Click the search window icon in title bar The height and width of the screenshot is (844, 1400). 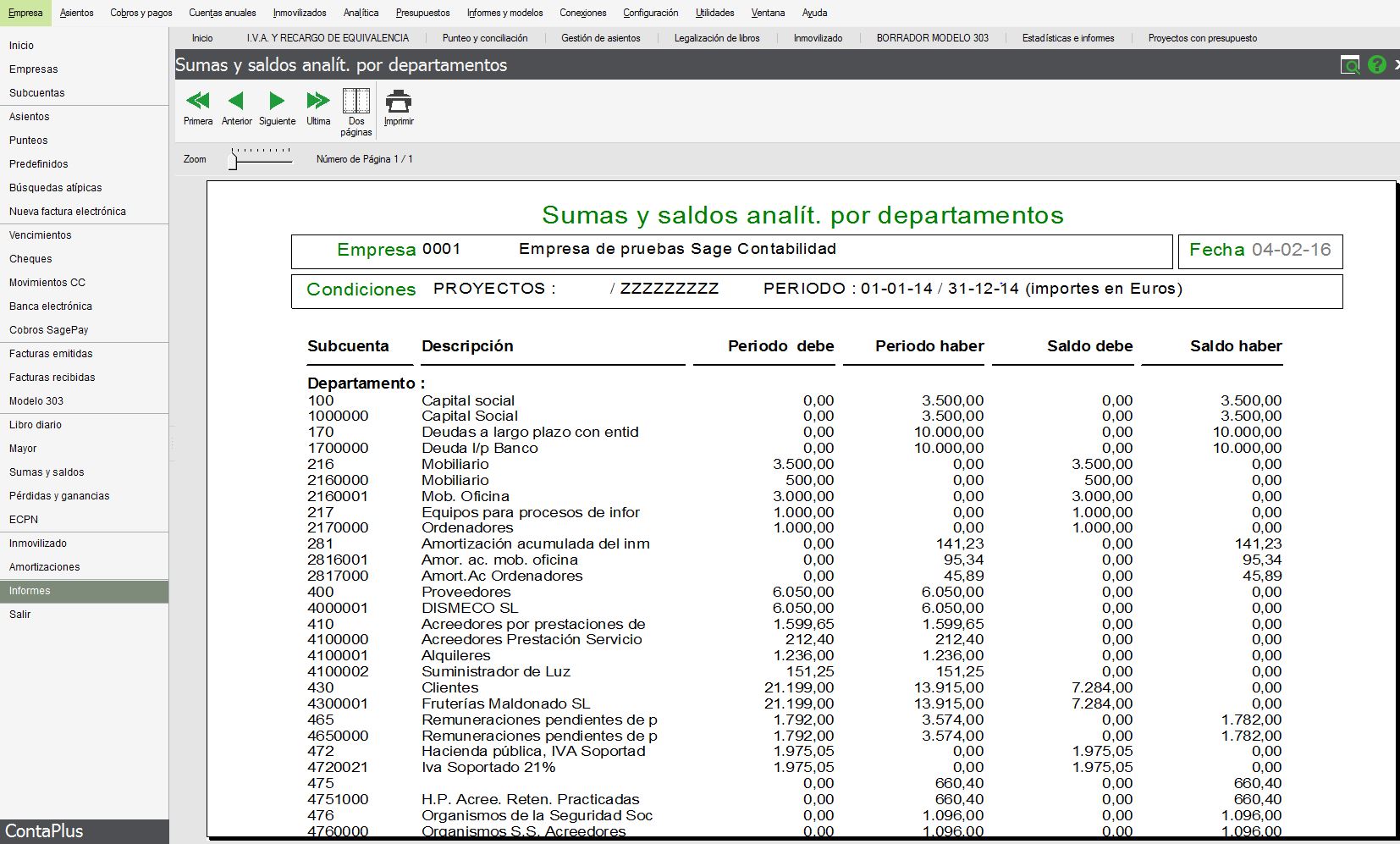(1350, 64)
